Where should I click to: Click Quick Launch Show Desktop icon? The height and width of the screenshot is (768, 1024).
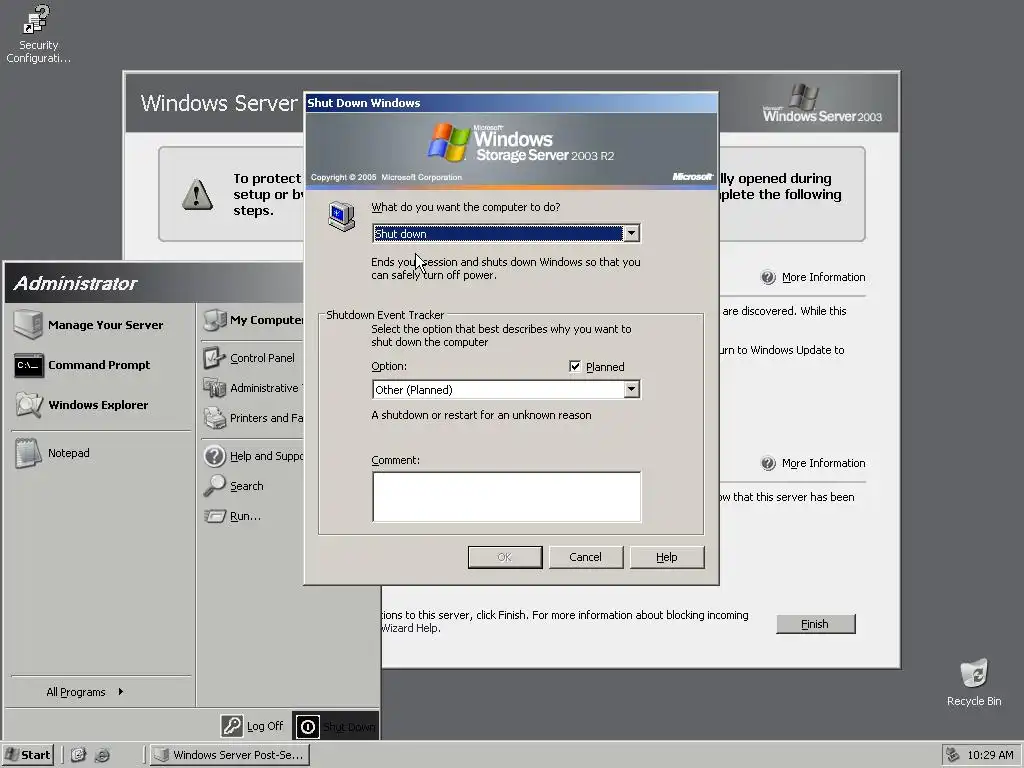click(x=78, y=755)
